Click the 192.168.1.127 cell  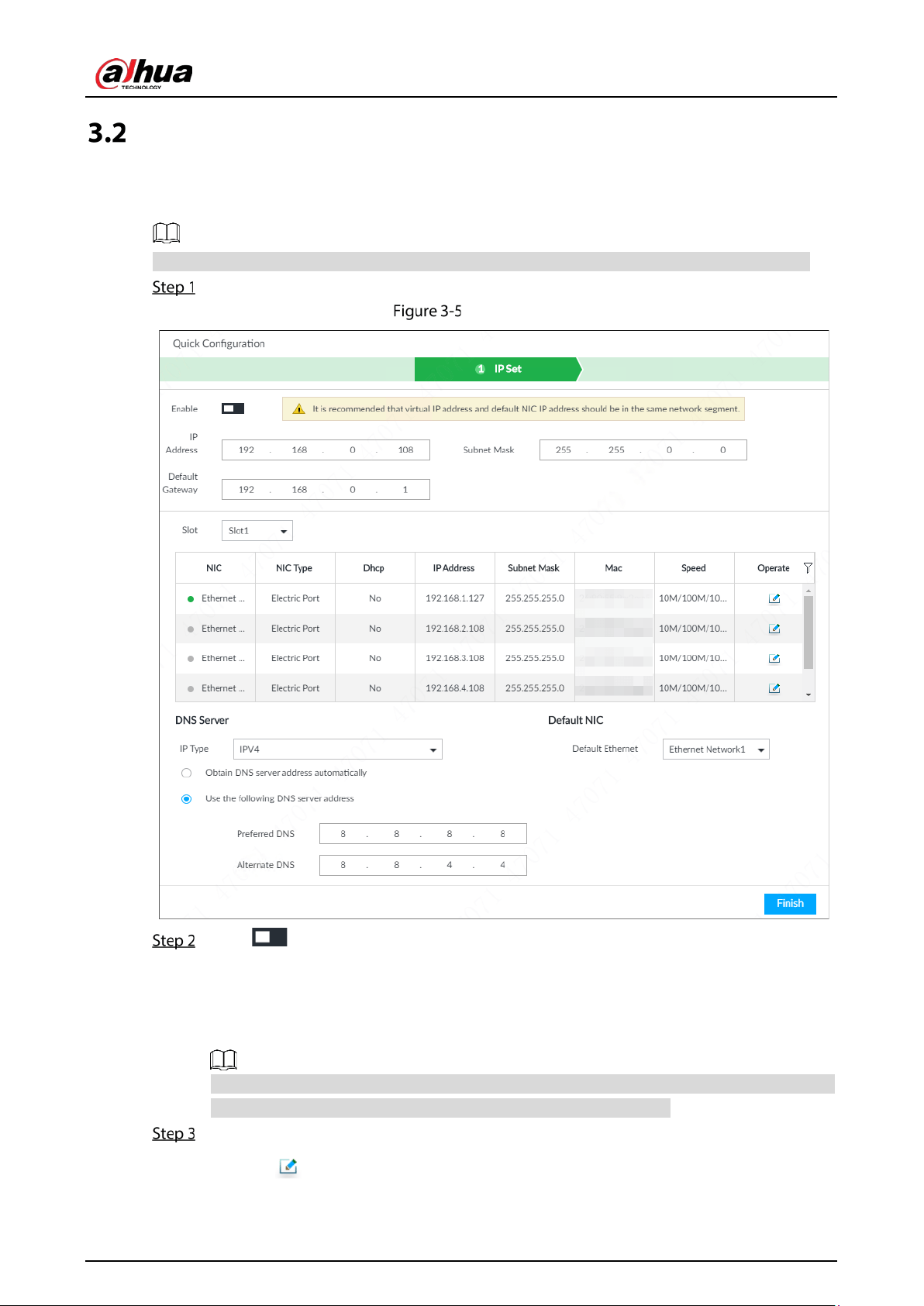tap(455, 598)
